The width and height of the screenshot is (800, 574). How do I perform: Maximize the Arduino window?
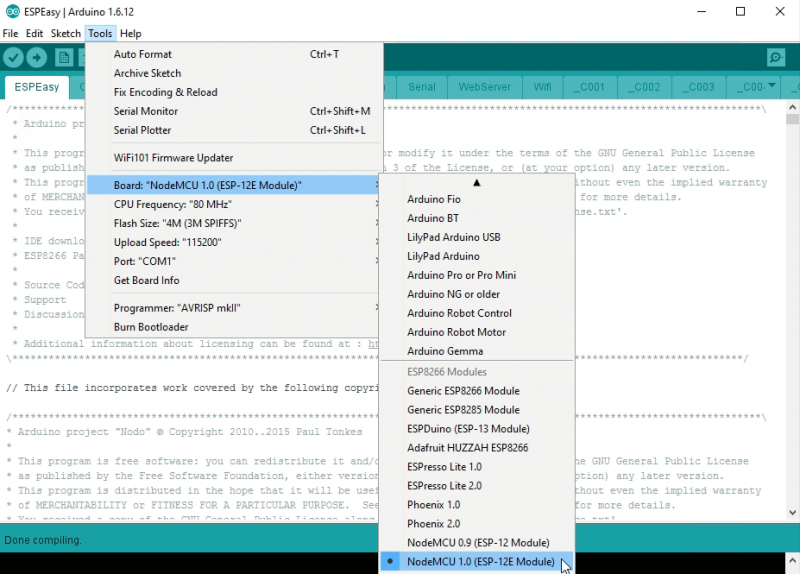coord(740,11)
